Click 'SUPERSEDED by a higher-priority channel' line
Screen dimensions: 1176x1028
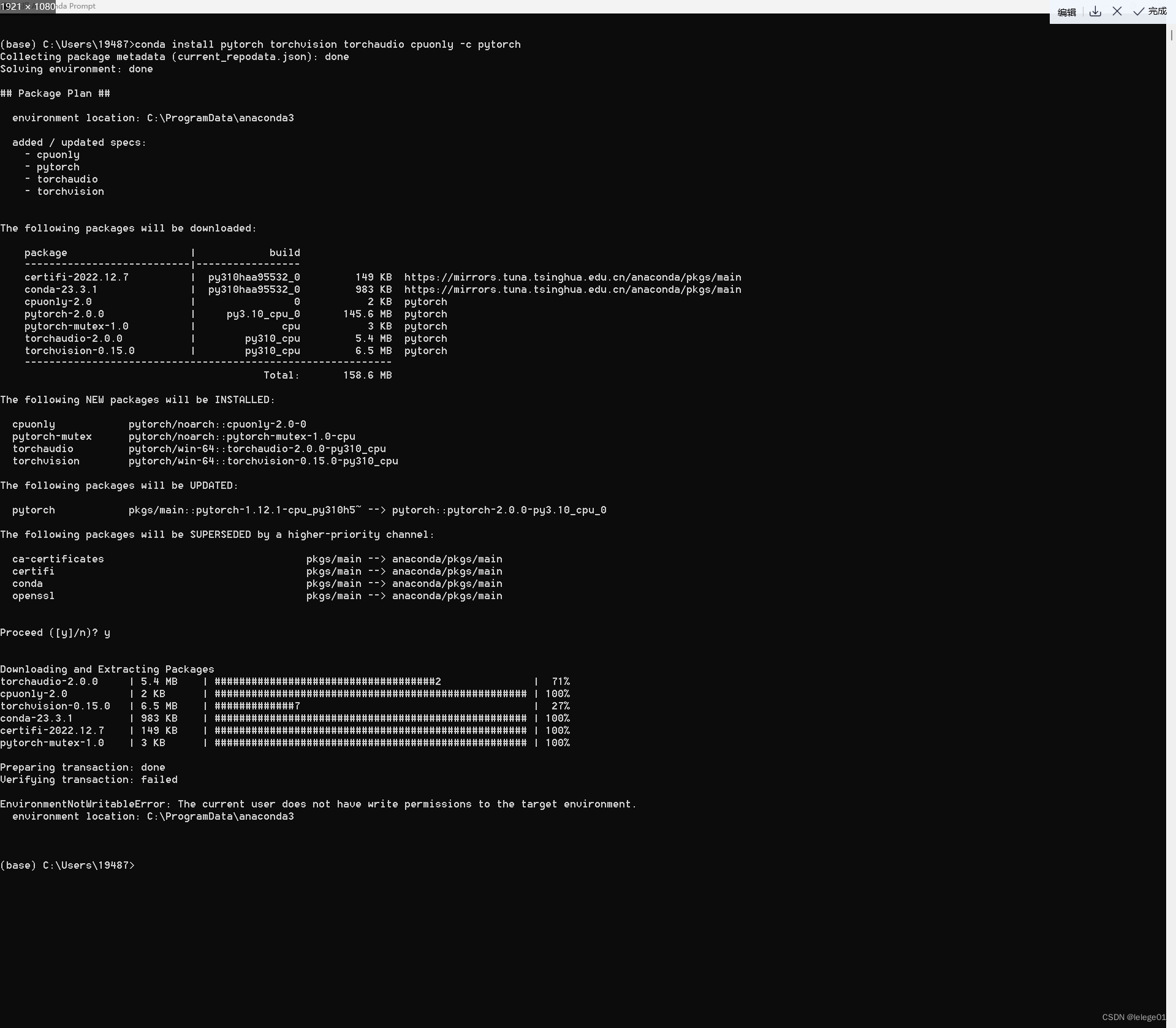(218, 534)
